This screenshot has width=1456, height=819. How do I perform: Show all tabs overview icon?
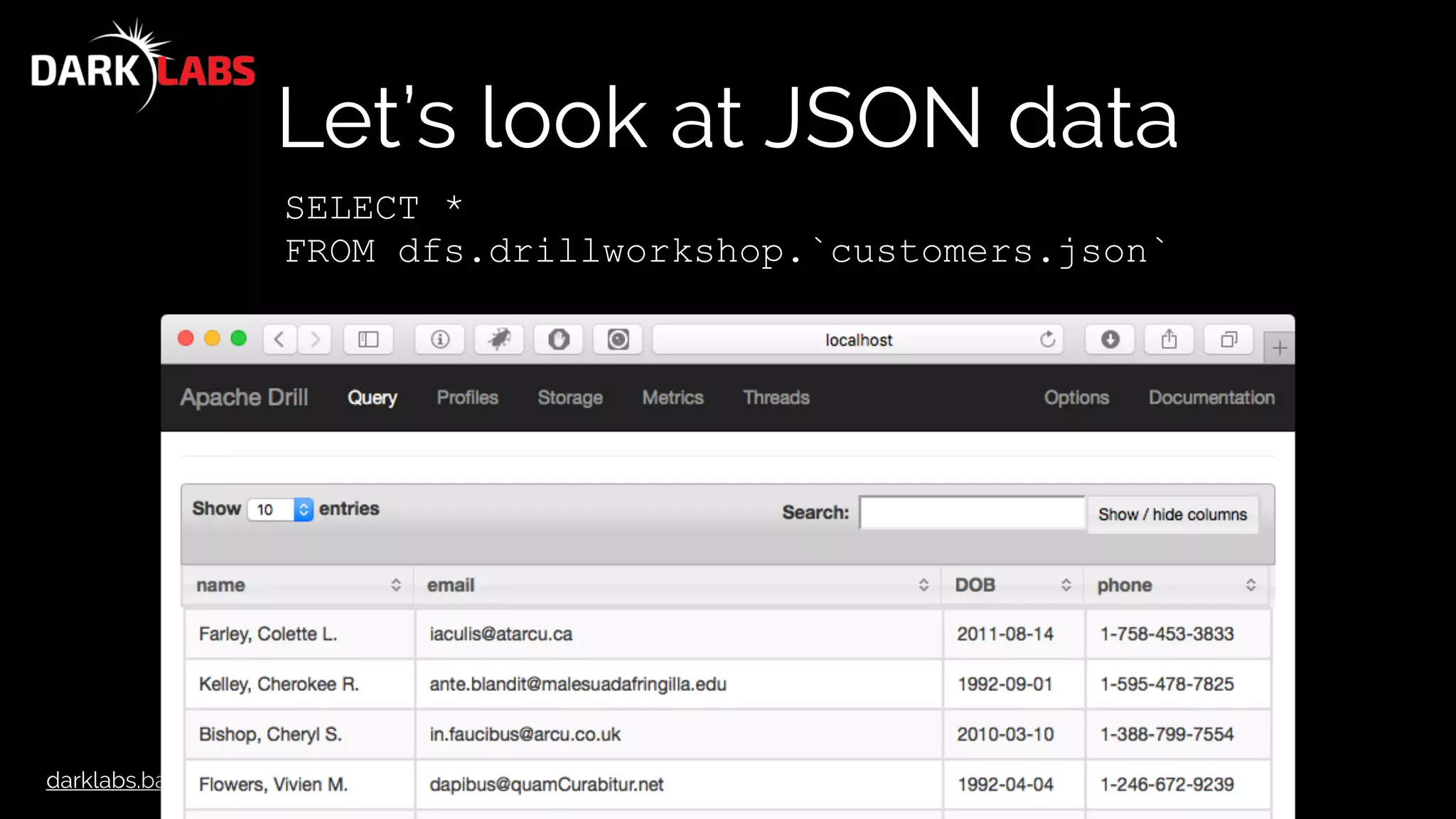point(1228,340)
